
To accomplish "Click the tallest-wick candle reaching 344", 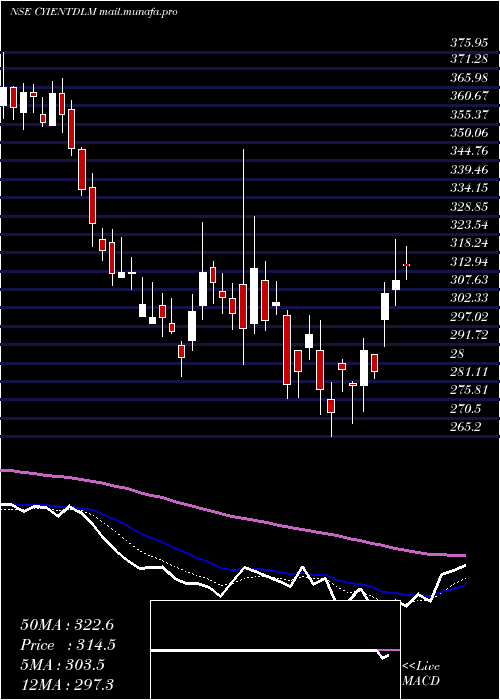I will tap(243, 257).
